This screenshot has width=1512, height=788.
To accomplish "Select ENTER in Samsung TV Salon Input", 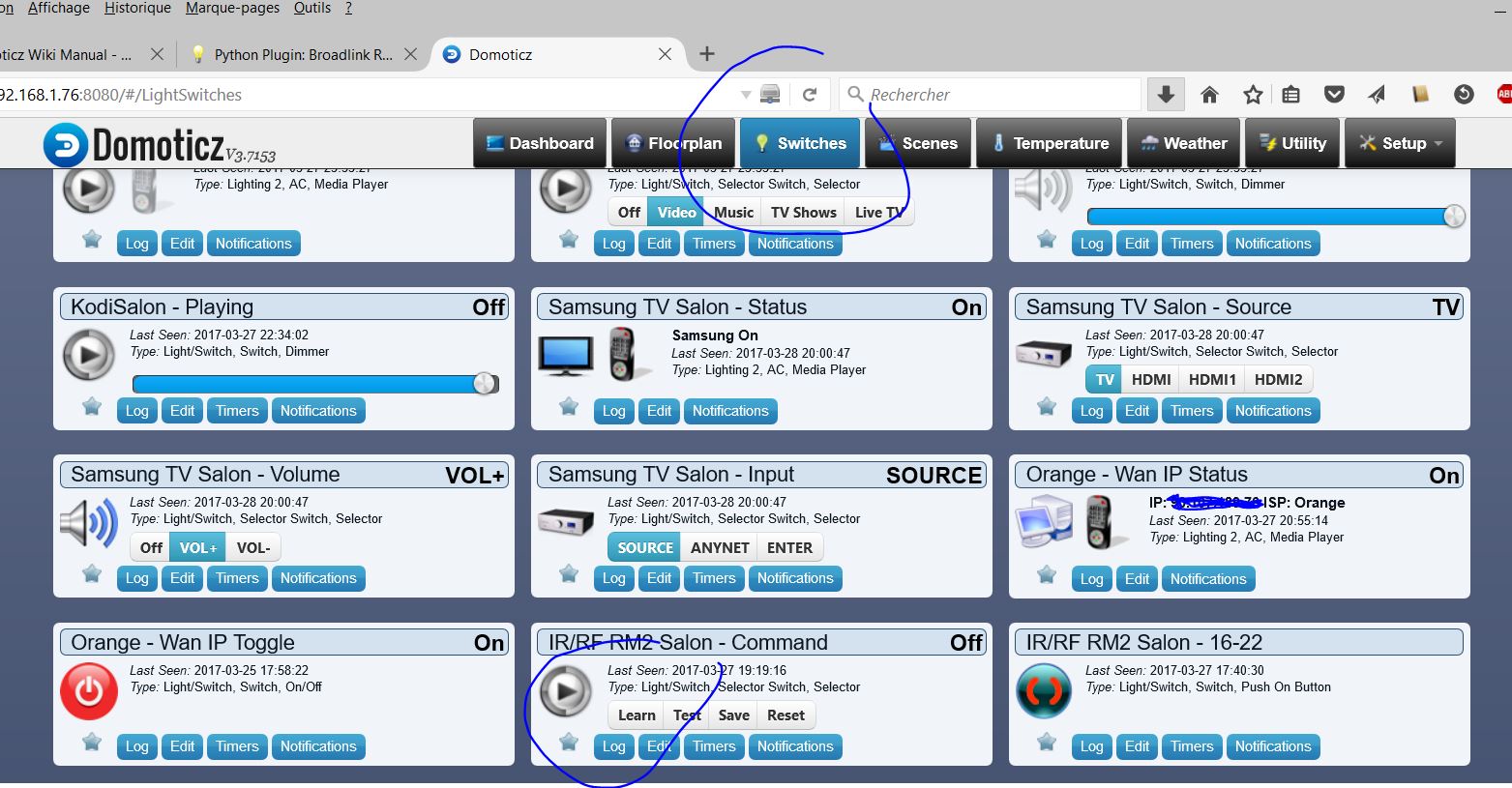I will 789,547.
